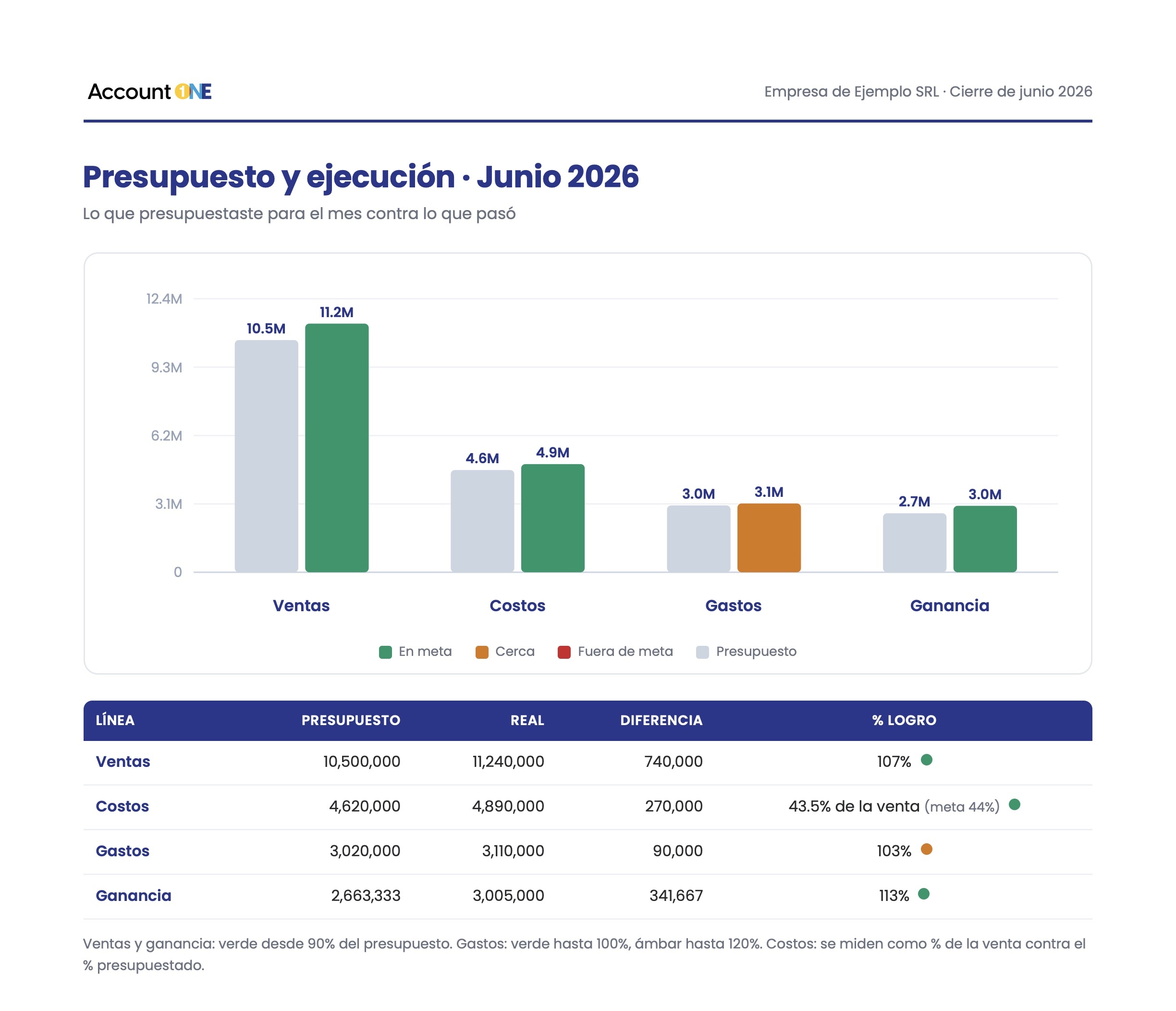Screen dimensions: 1176x1011
Task: Click the green Ventas actual bar 11.2M
Action: pyautogui.click(x=337, y=448)
